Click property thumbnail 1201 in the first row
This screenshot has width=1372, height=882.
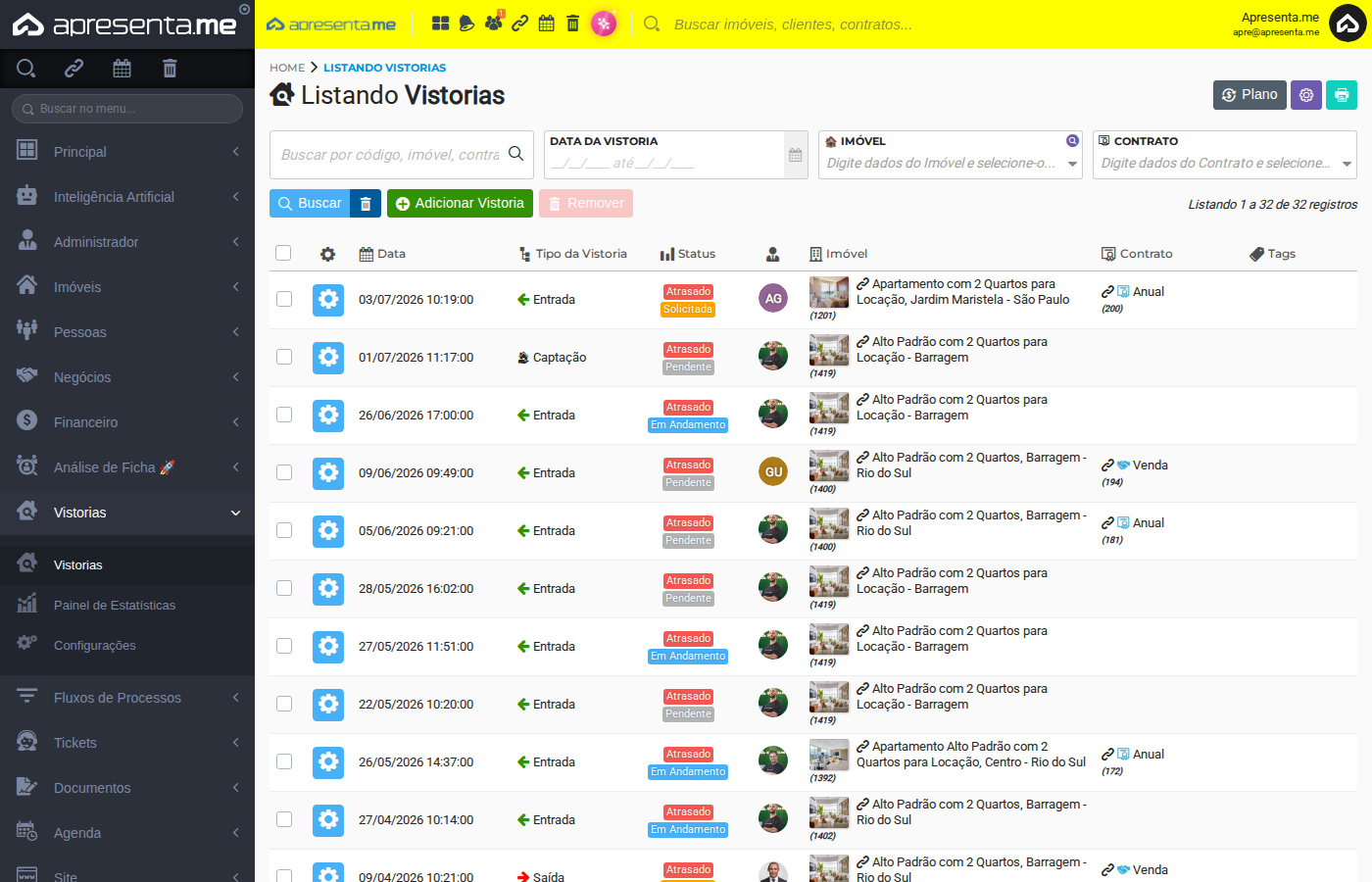coord(829,293)
